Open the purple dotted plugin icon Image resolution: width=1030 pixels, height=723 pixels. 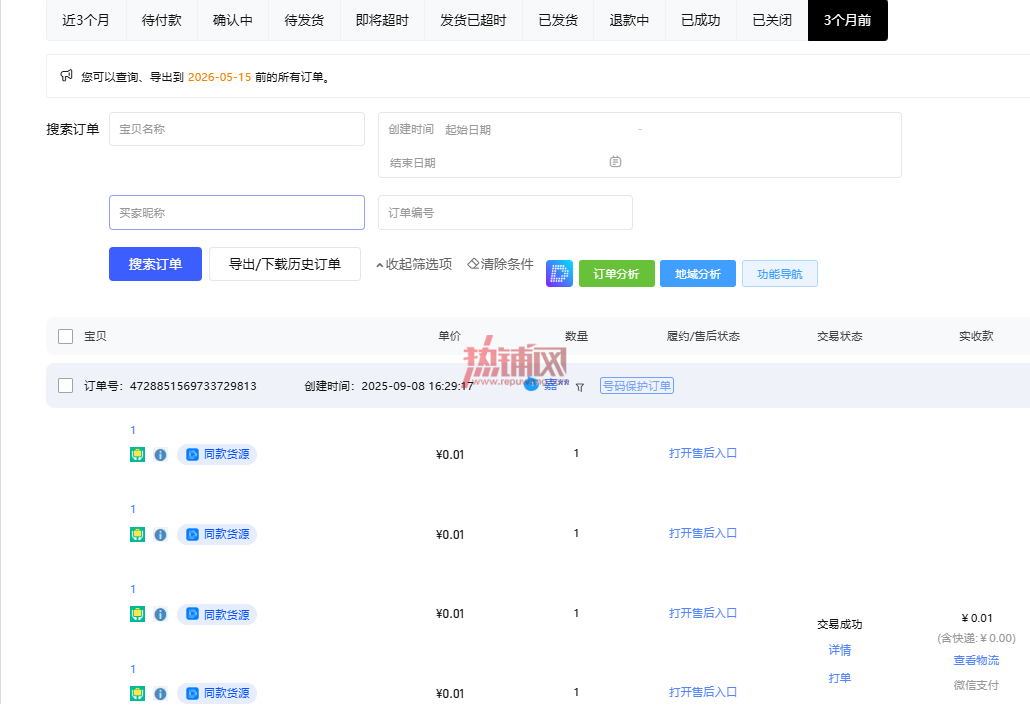[559, 274]
